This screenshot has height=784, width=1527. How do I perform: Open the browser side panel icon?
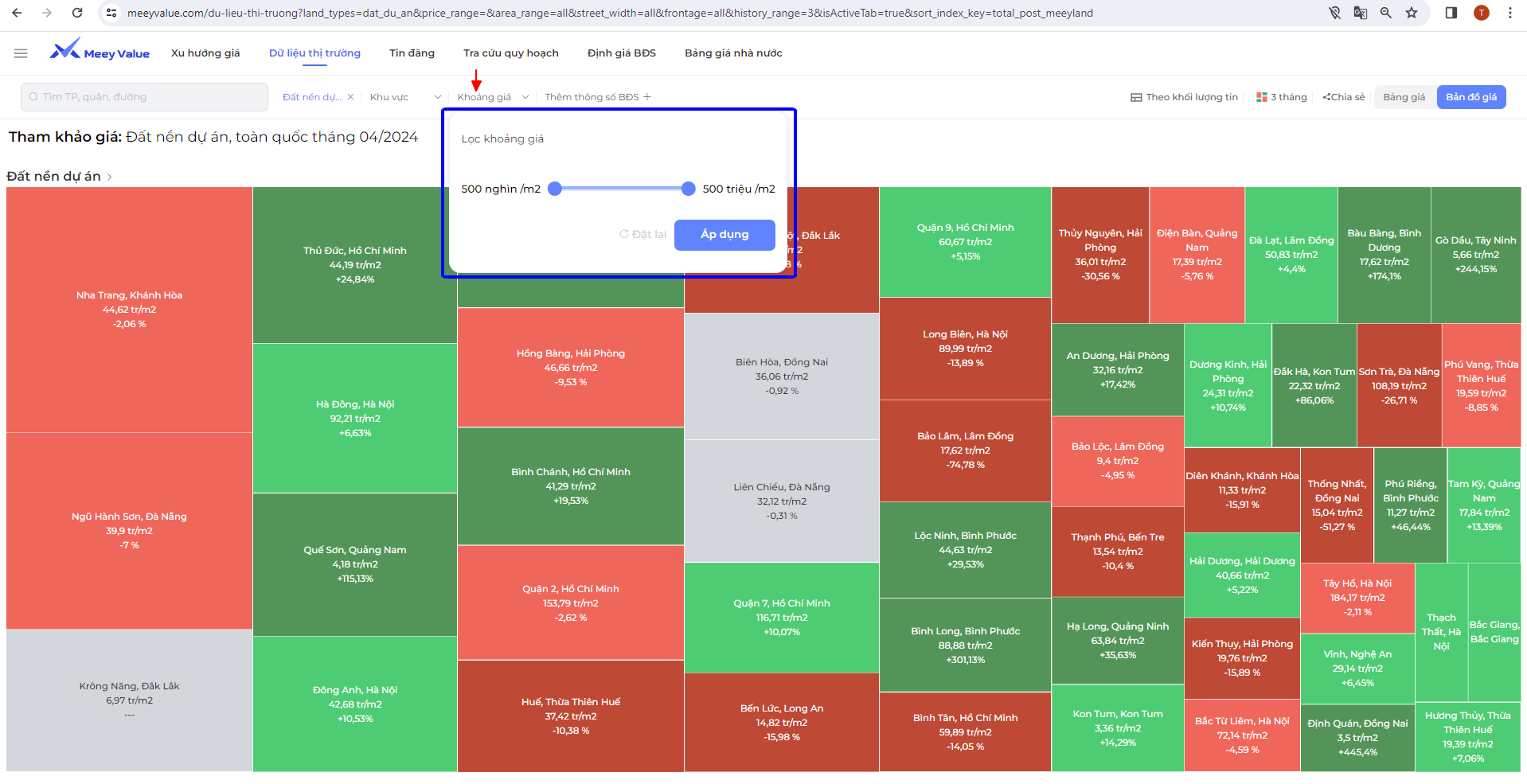[x=1451, y=13]
